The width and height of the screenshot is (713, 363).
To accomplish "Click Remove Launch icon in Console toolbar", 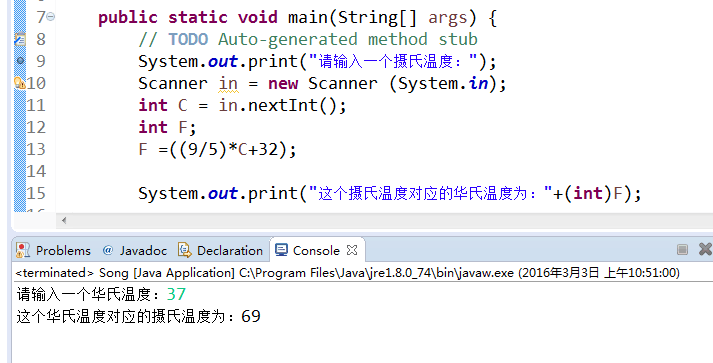I will (705, 249).
